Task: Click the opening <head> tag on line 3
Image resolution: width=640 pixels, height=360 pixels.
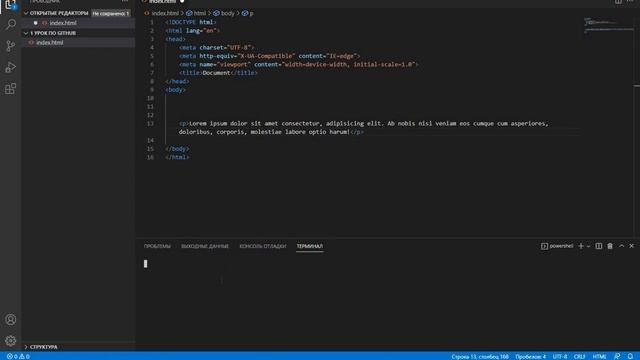Action: pos(176,39)
